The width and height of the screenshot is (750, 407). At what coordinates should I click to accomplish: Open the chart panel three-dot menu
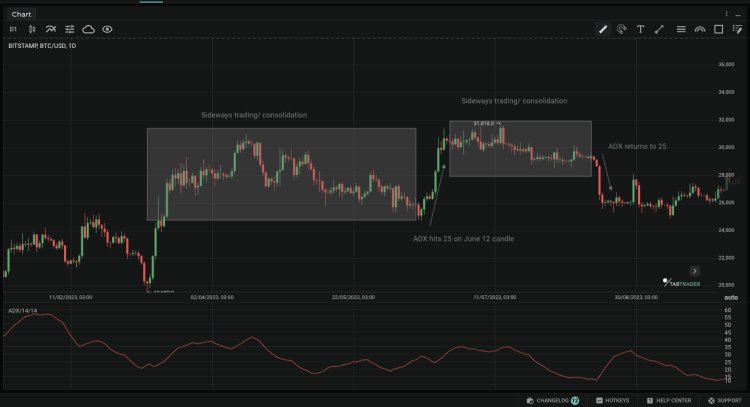click(x=727, y=14)
